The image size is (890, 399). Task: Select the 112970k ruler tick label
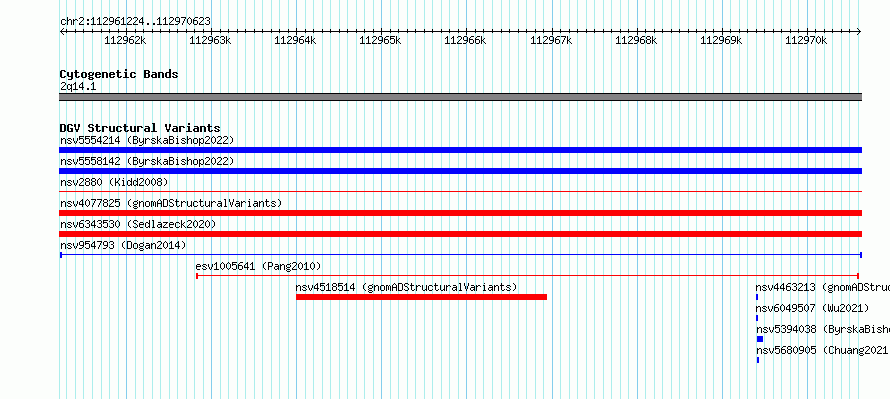click(x=806, y=40)
